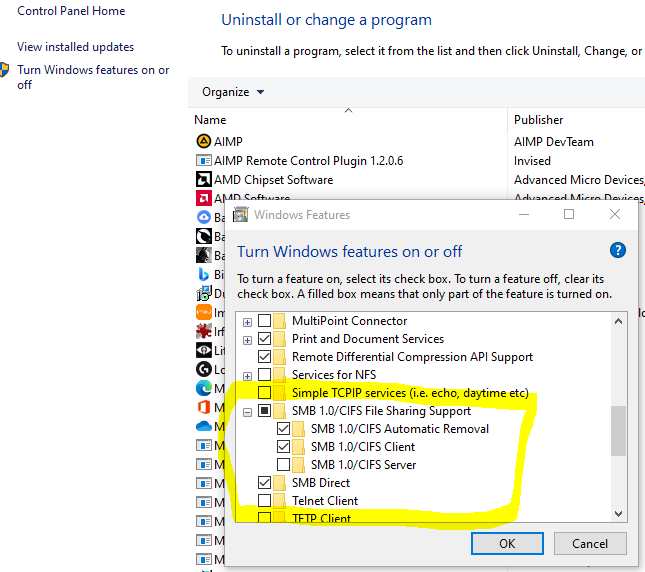645x572 pixels.
Task: Click the shield icon beside Turn Windows features
Action: pyautogui.click(x=4, y=70)
